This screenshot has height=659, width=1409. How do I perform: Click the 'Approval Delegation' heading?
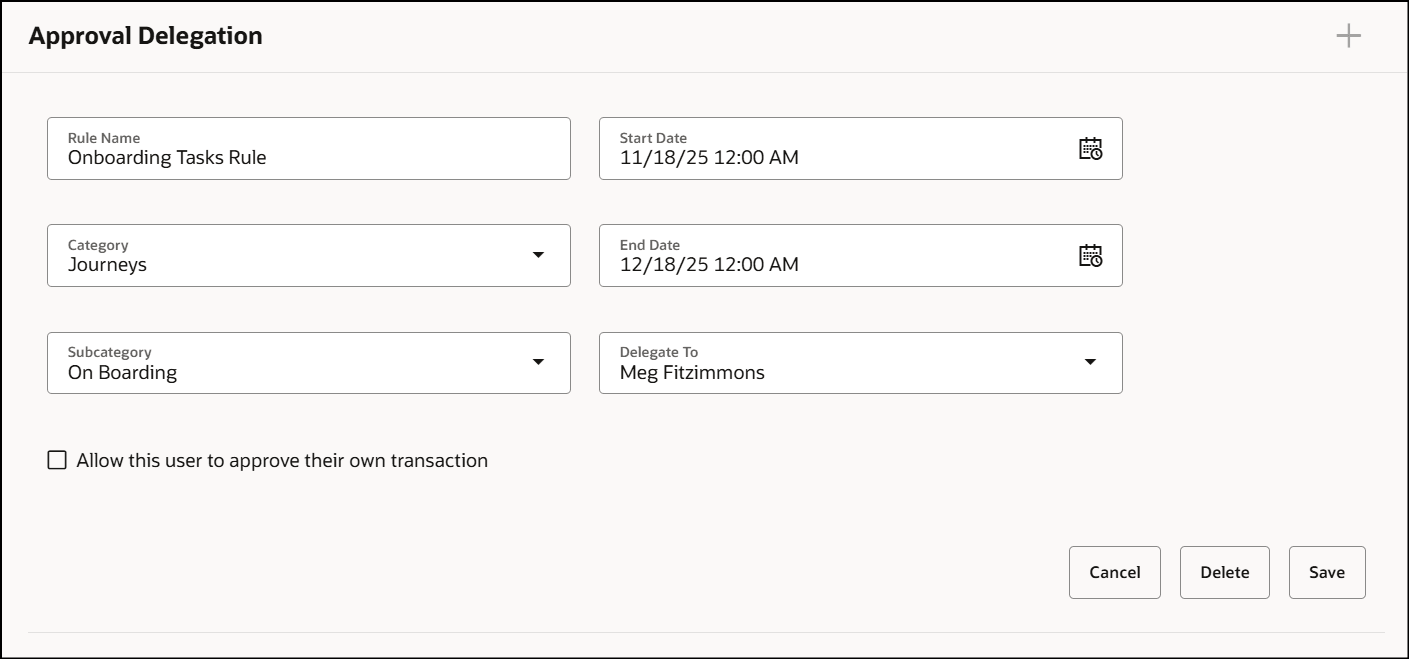(145, 35)
